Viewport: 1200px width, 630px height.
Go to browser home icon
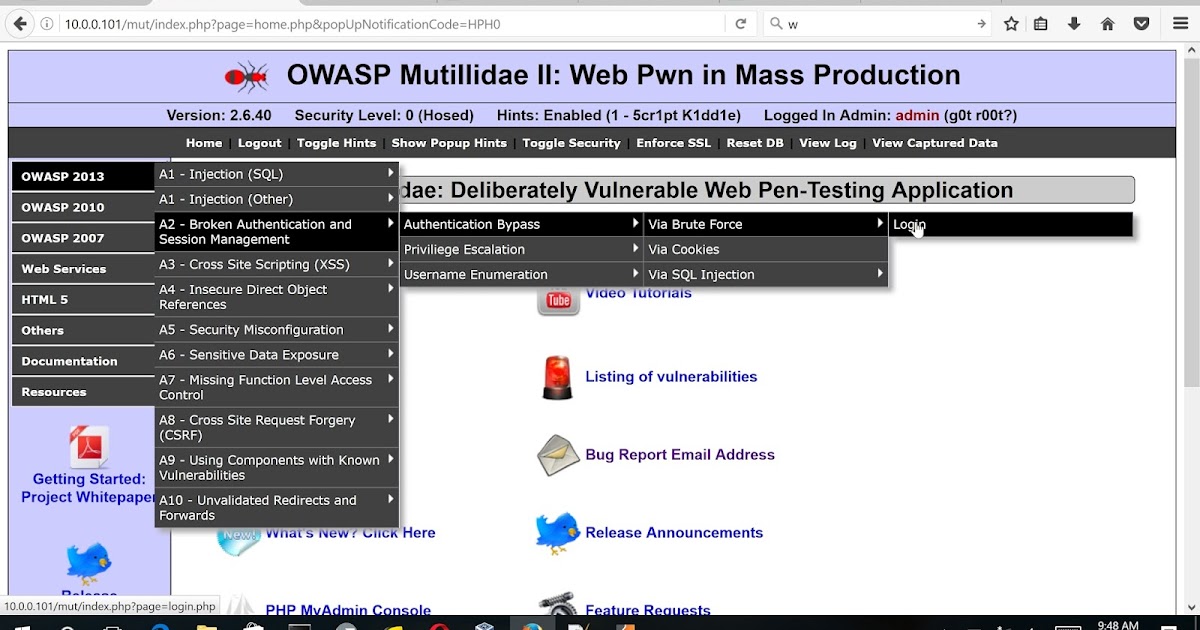[1107, 24]
